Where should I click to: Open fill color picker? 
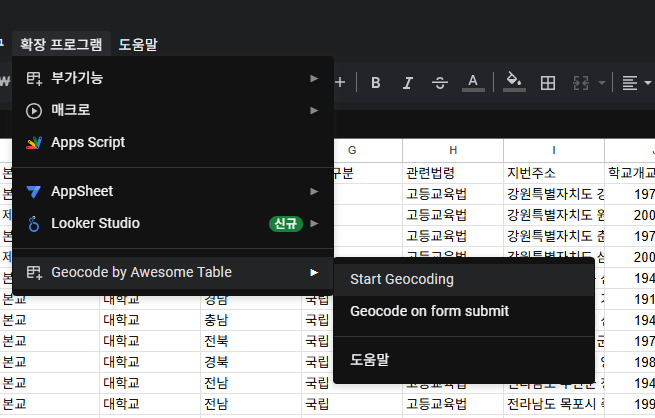pyautogui.click(x=514, y=82)
